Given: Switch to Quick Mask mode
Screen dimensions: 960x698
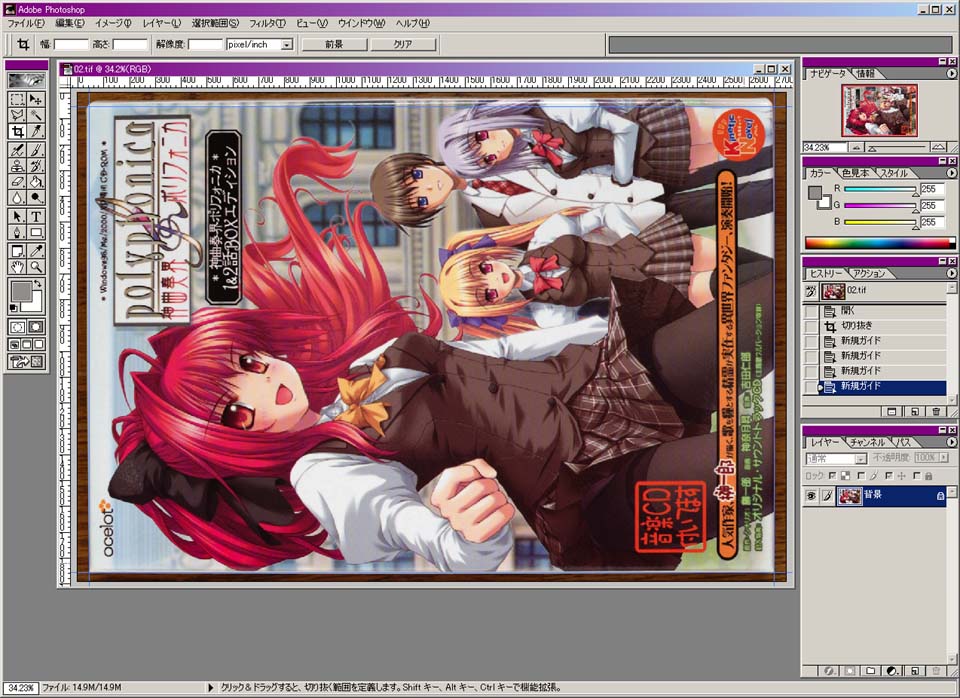Looking at the screenshot, I should [36, 327].
